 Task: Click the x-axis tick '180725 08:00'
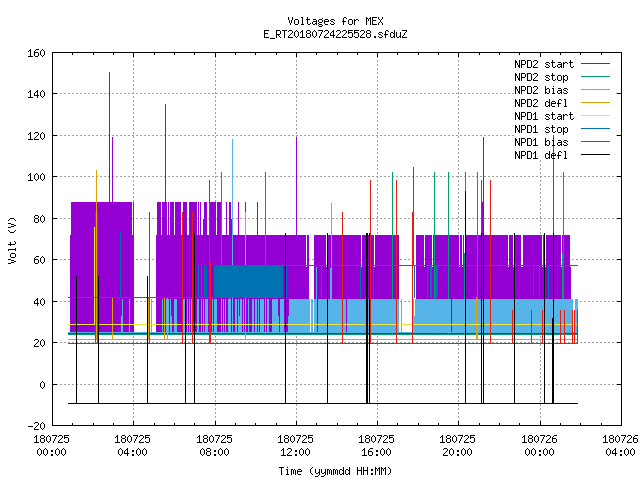tap(214, 446)
